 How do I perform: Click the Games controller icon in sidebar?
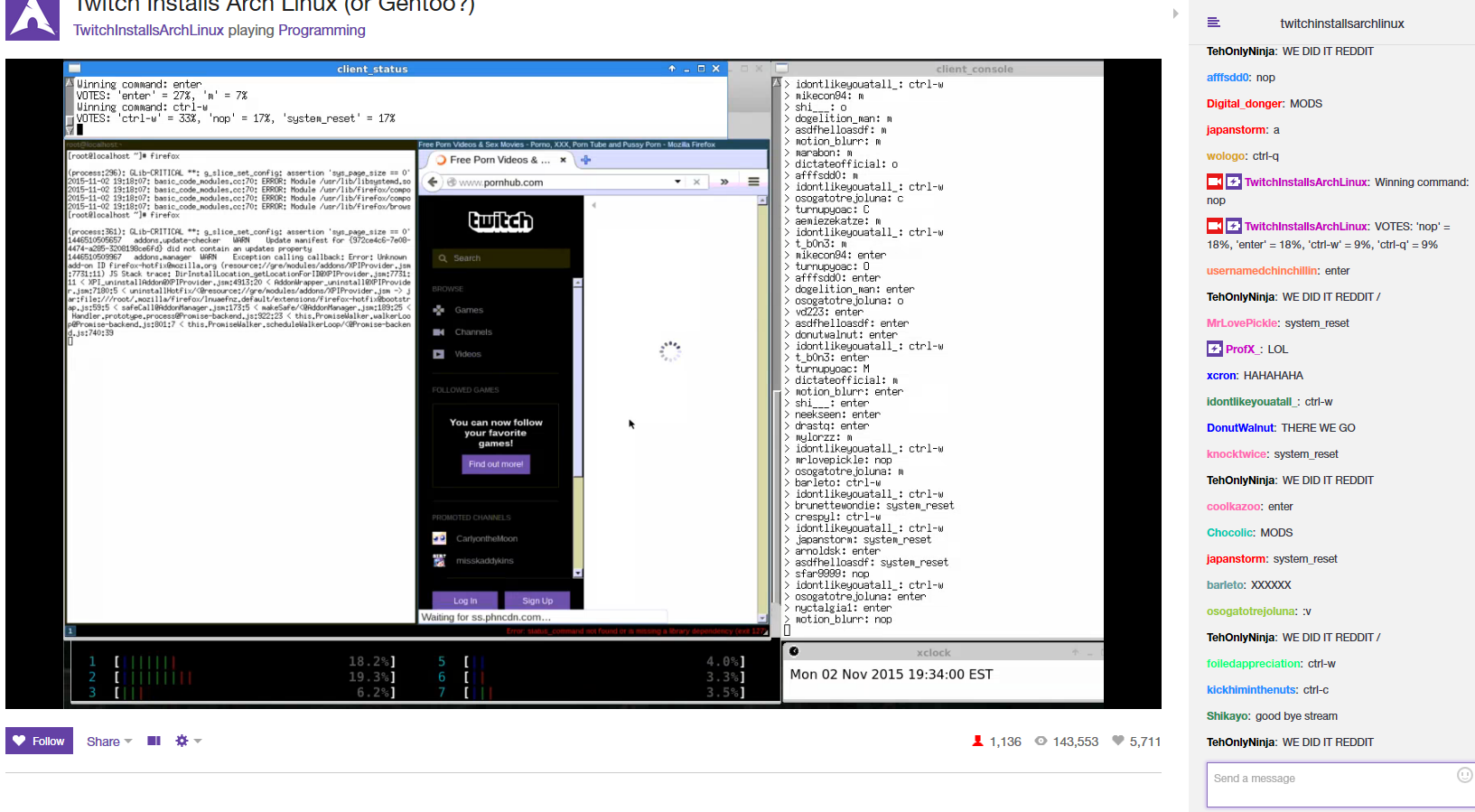click(x=438, y=310)
